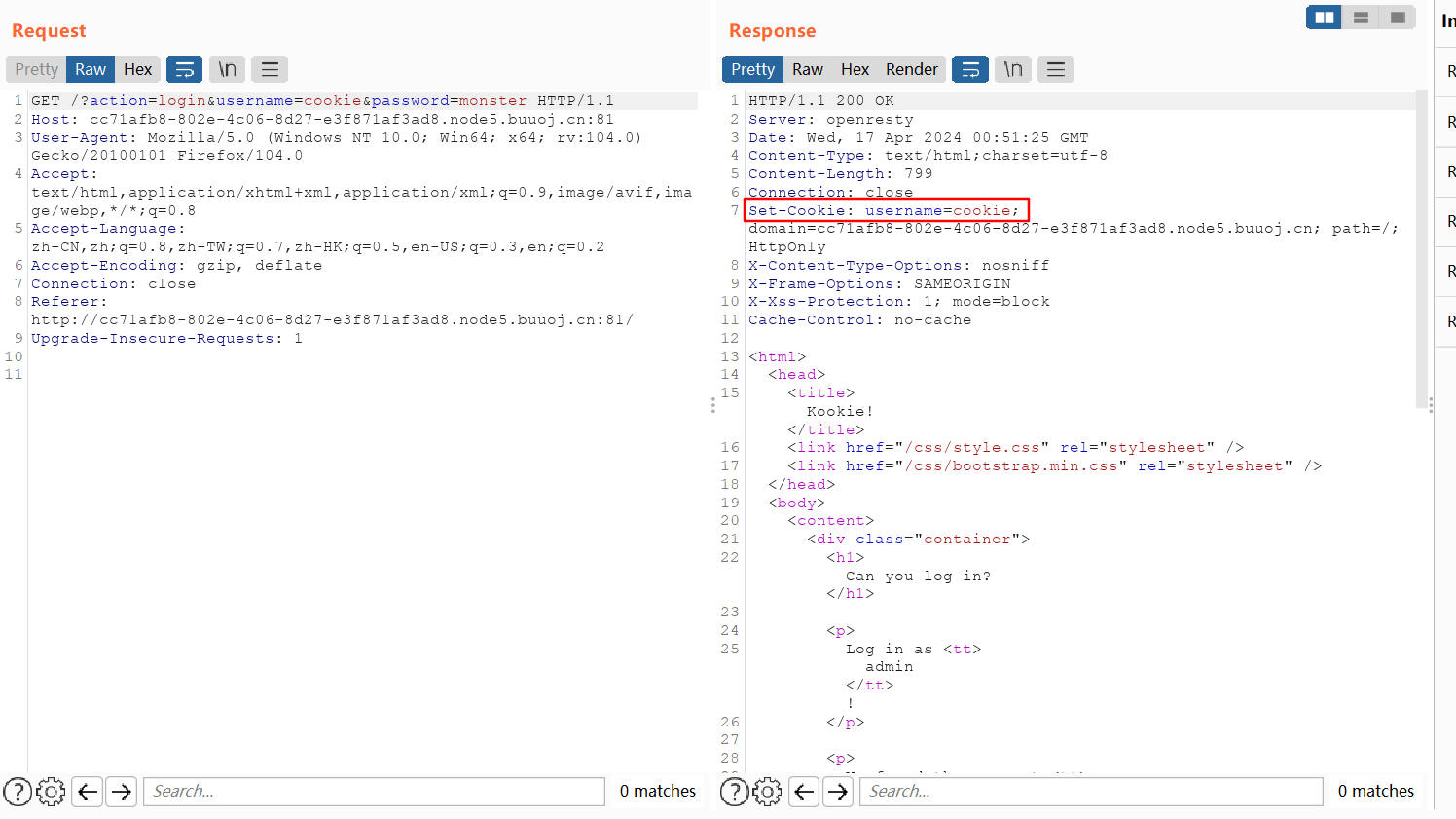
Task: Click 'Can you log in?' heading text
Action: (918, 576)
